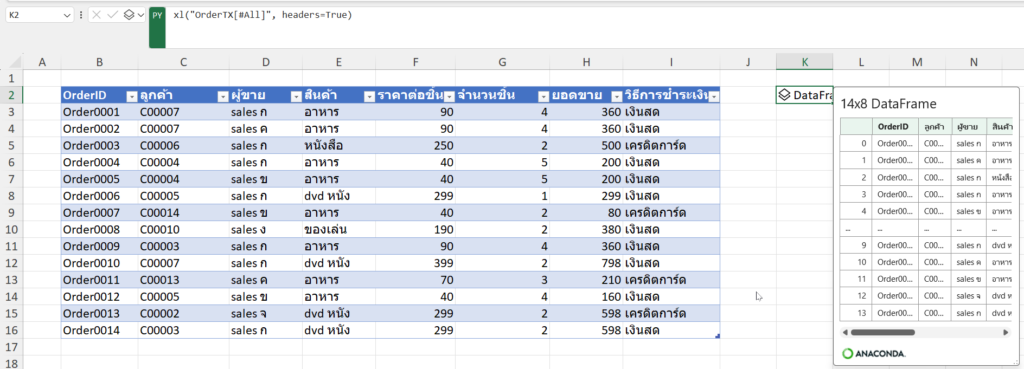Click the green PY Python mode icon

(x=157, y=27)
